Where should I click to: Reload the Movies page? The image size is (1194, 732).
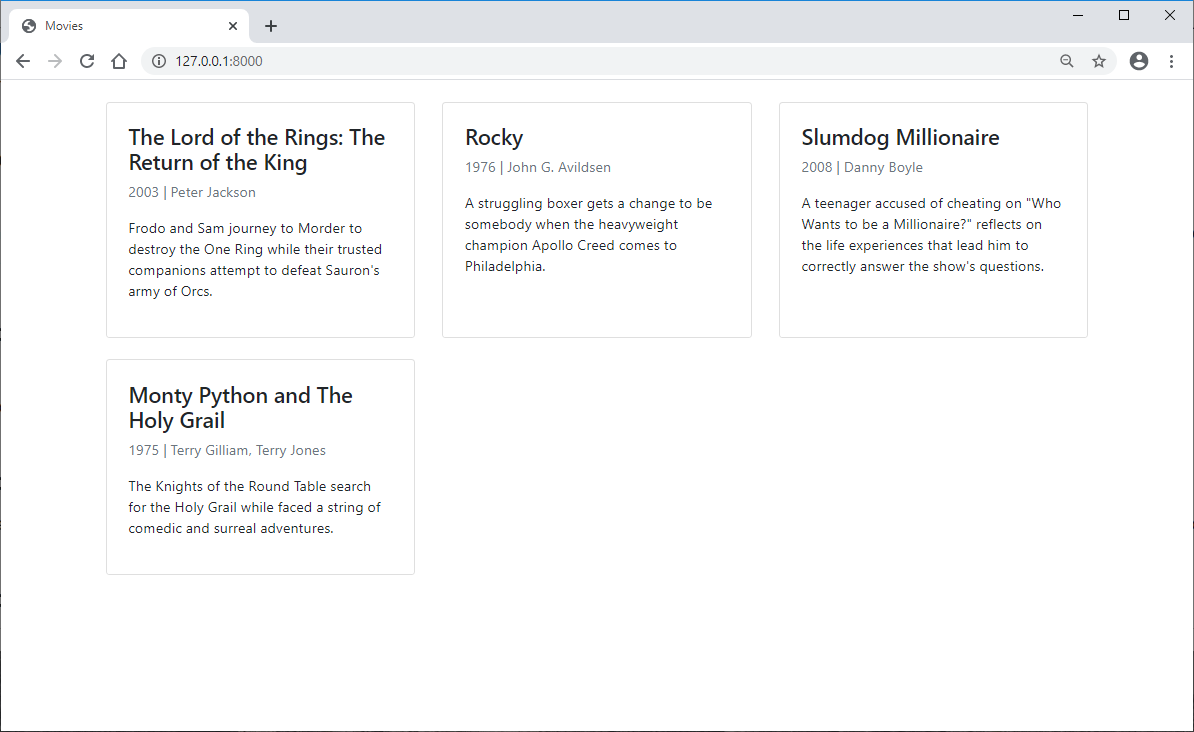[x=87, y=61]
